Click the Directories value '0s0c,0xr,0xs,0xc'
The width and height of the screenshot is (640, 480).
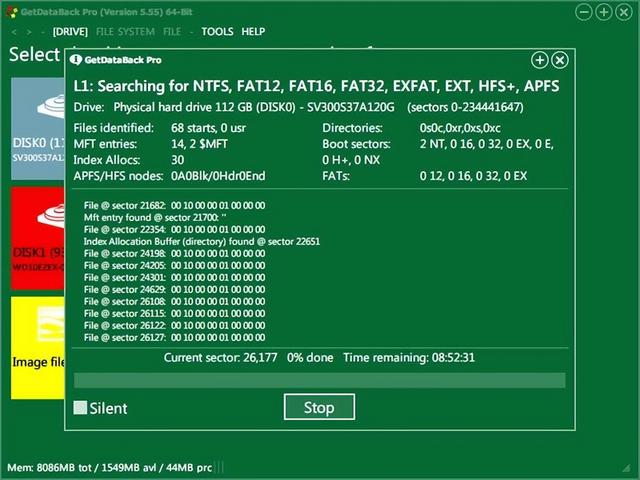(460, 128)
